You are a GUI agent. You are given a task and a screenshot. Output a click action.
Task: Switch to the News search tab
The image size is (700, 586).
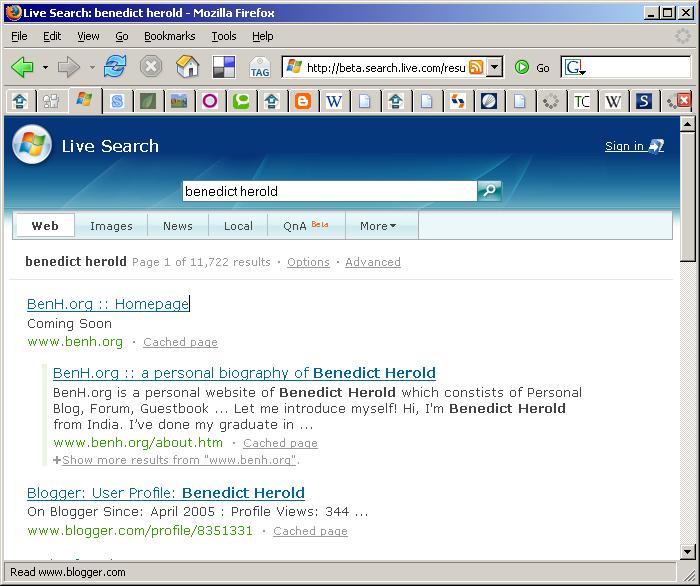[x=178, y=226]
